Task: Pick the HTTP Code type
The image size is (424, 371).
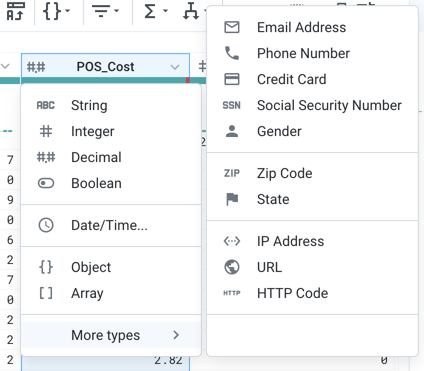Action: pyautogui.click(x=312, y=293)
